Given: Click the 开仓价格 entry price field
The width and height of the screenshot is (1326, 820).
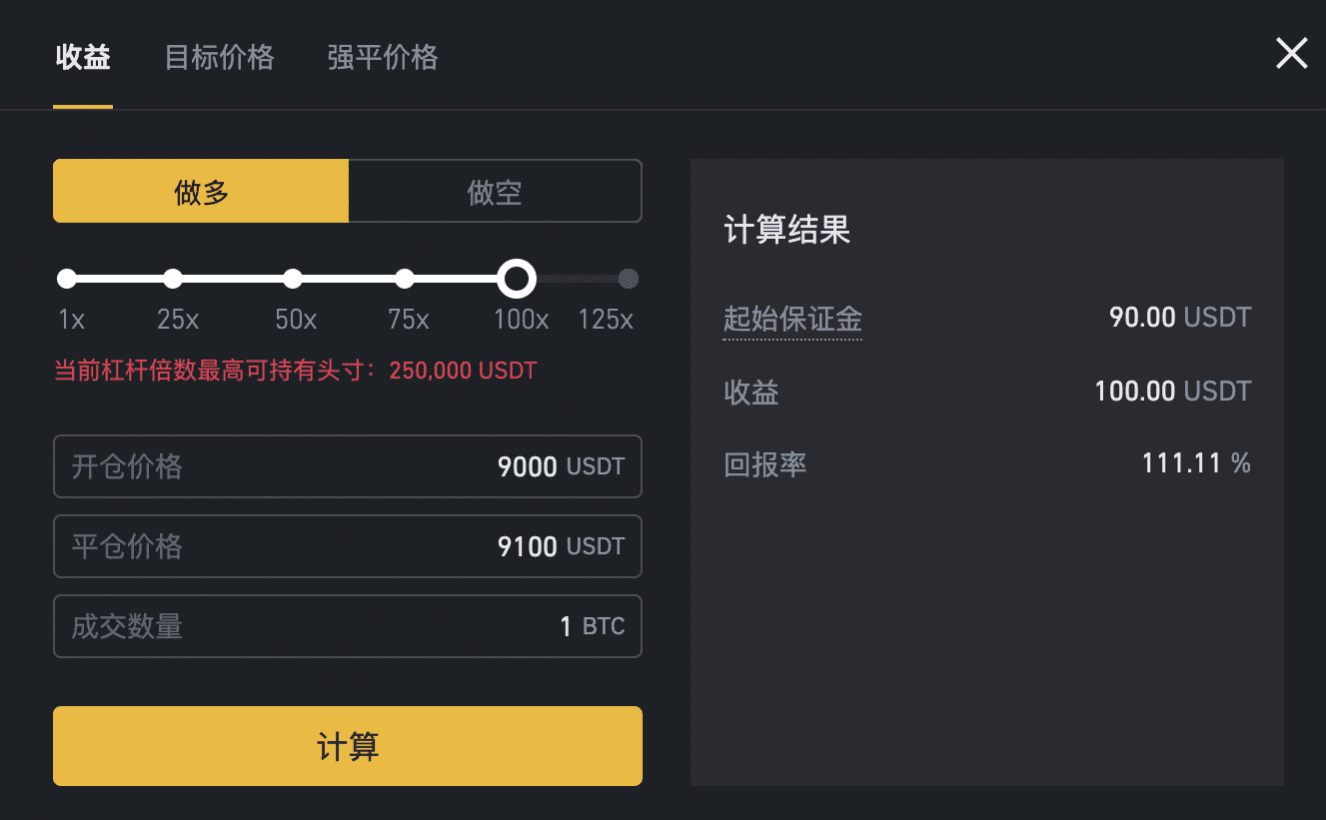Looking at the screenshot, I should pyautogui.click(x=347, y=466).
